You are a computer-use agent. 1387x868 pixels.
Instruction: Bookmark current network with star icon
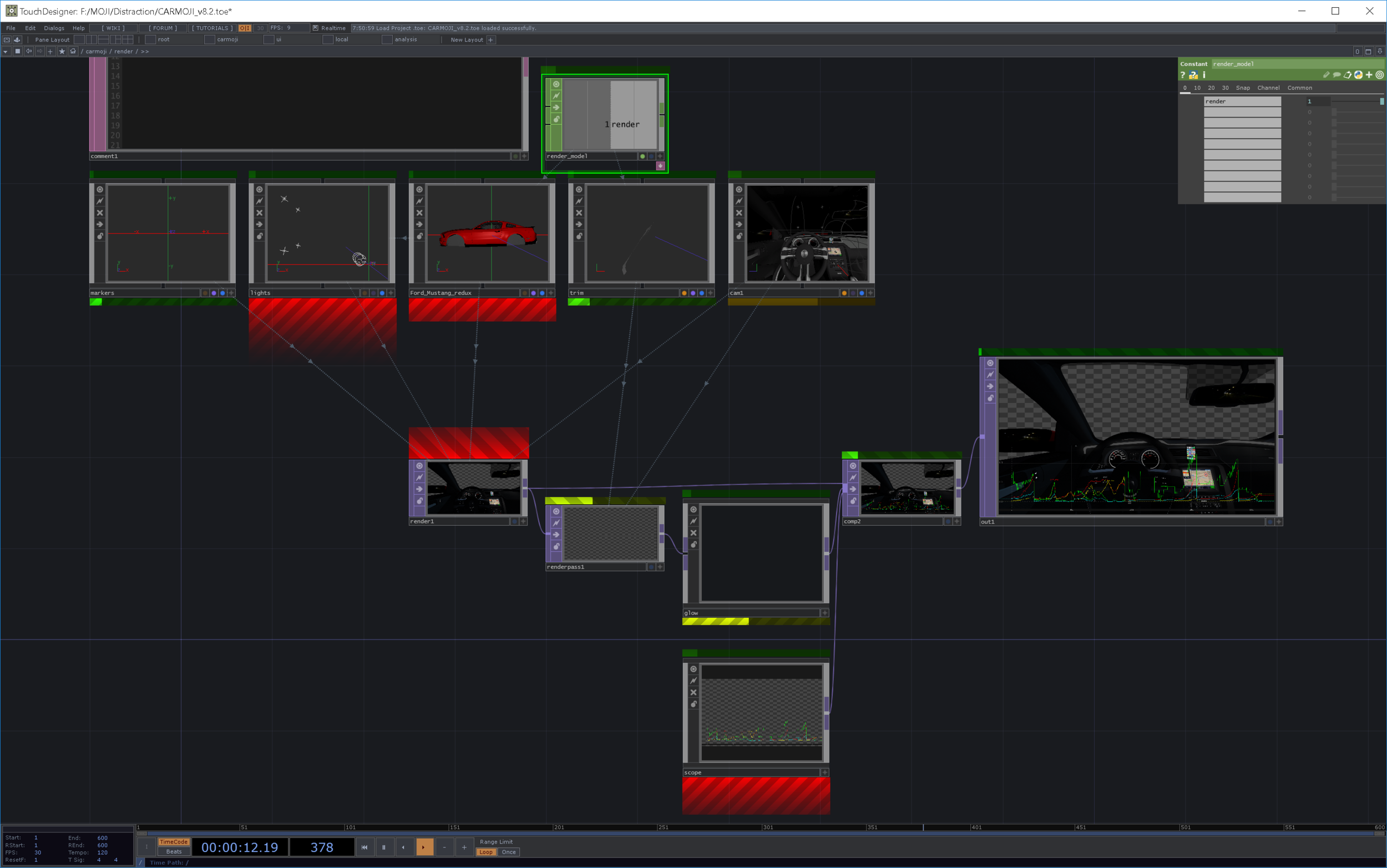point(62,52)
